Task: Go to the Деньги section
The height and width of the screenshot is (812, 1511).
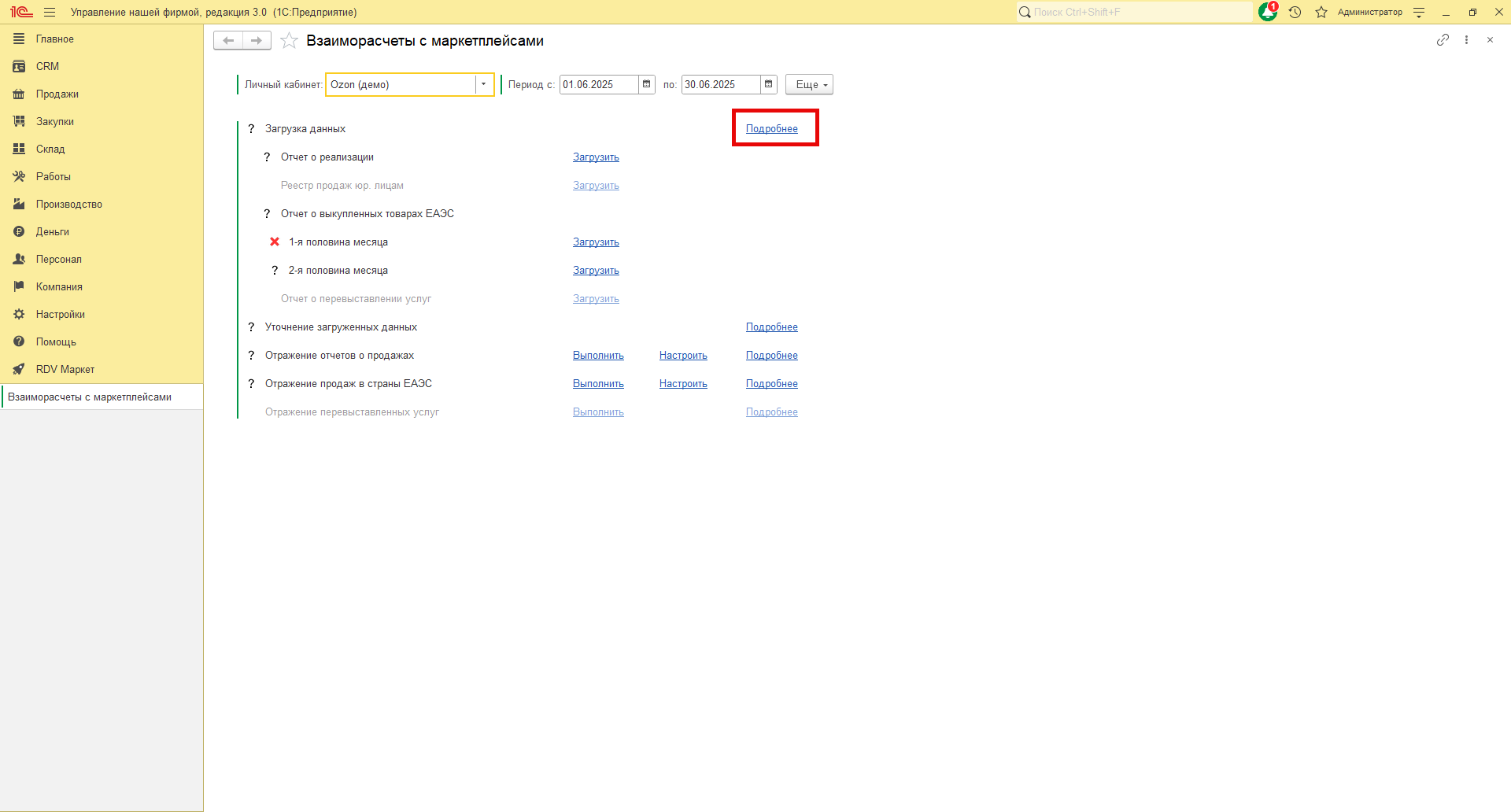Action: pos(53,232)
